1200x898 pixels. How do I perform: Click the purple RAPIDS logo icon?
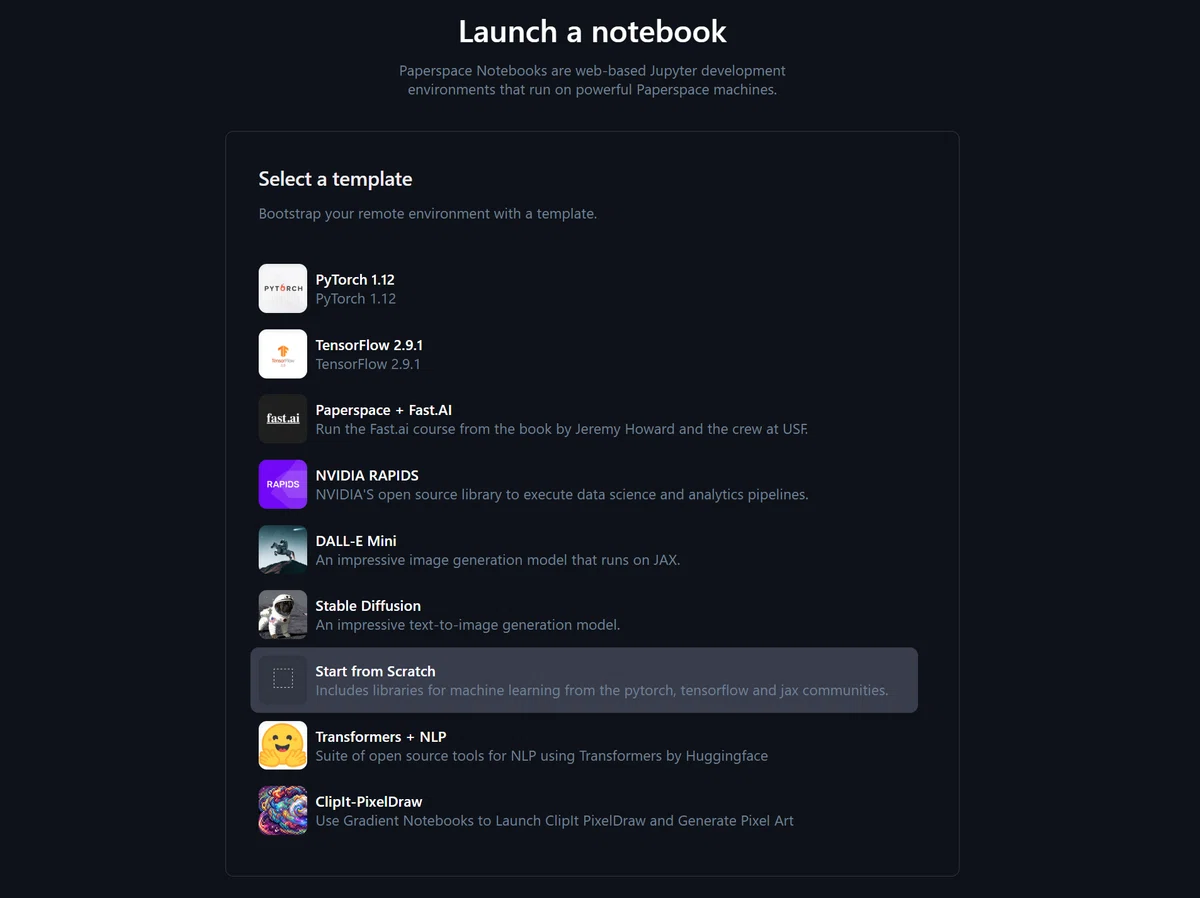[x=283, y=484]
